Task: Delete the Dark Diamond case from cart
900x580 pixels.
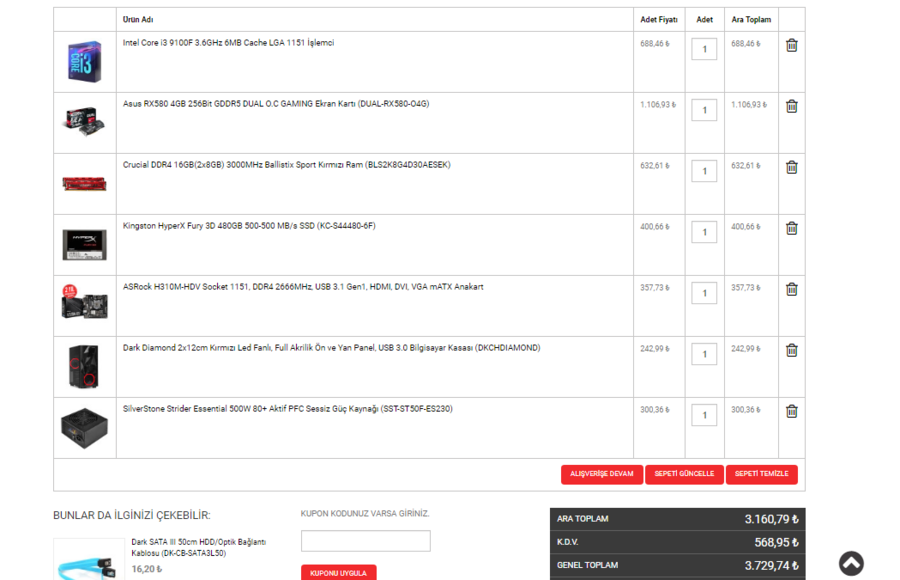Action: (792, 350)
